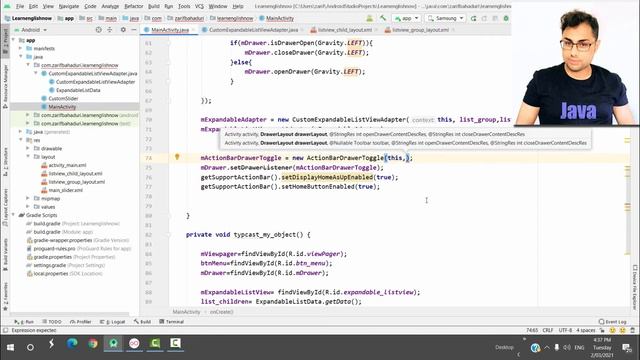The image size is (640, 360).
Task: Click the taskbar clock showing 4:37 PM
Action: pos(602,347)
